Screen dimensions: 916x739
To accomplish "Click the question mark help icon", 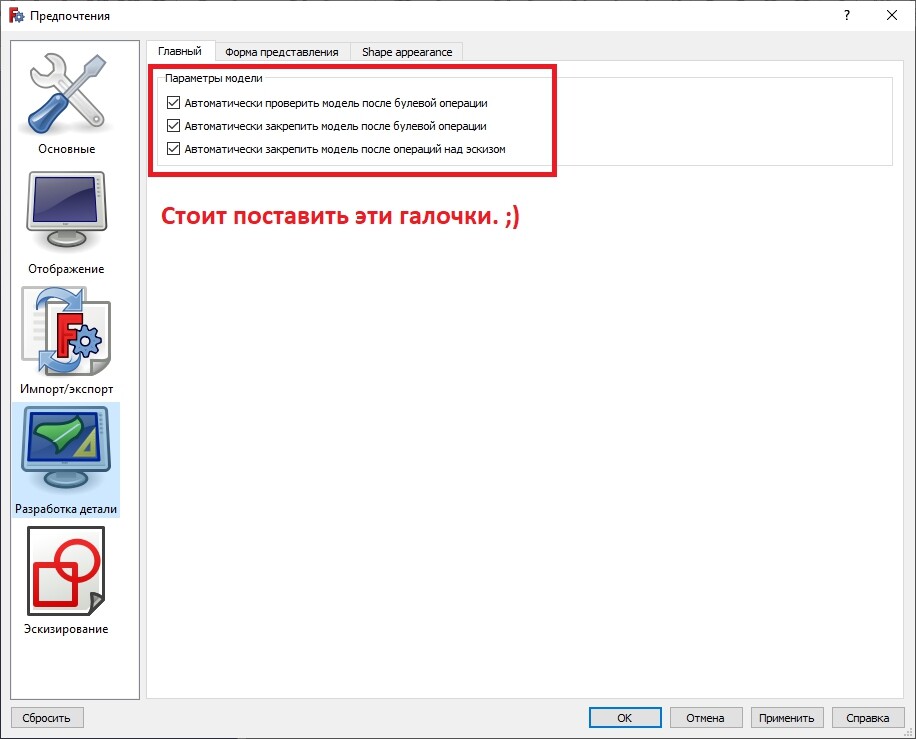I will coord(846,15).
